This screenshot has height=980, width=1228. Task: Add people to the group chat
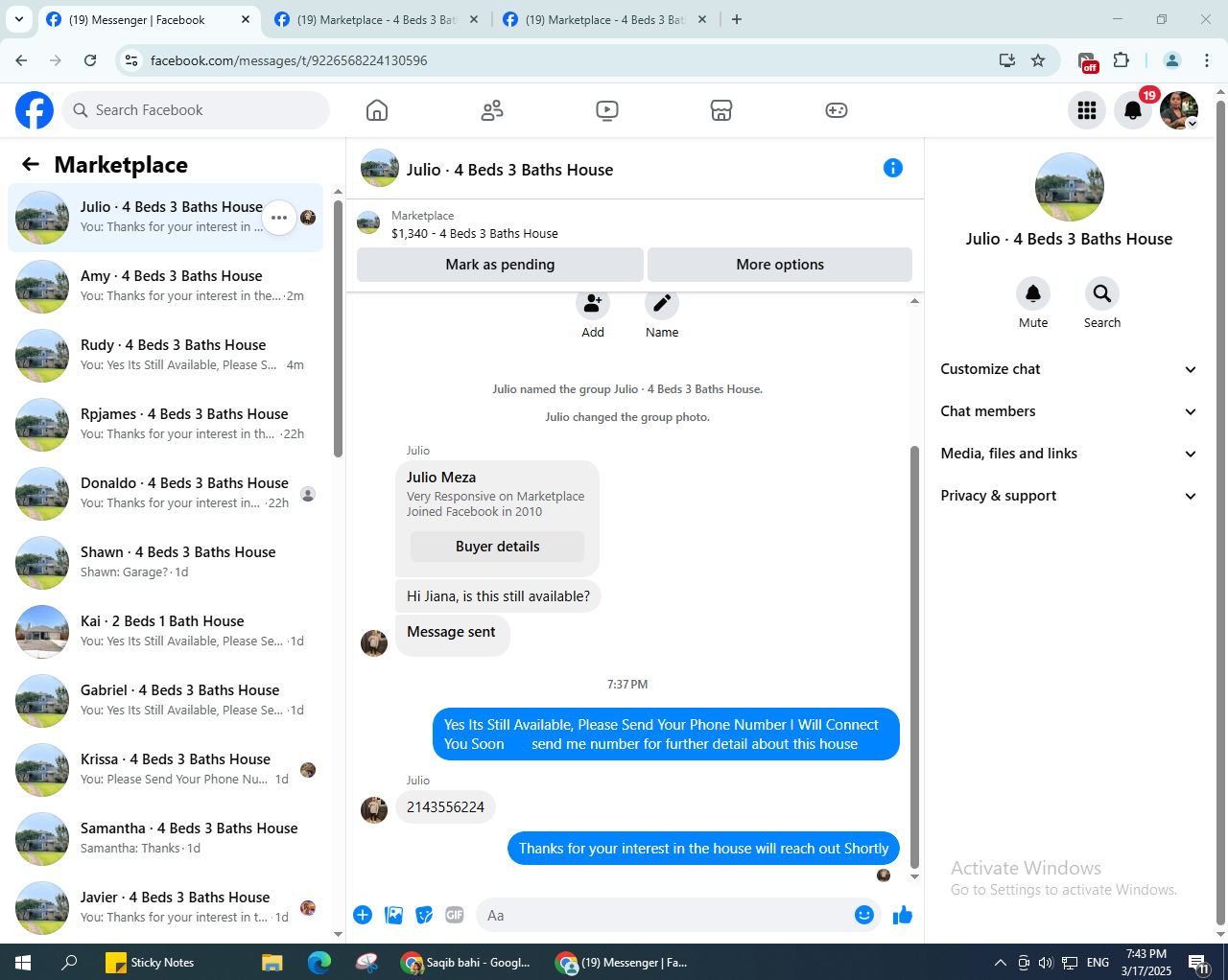[x=593, y=303]
